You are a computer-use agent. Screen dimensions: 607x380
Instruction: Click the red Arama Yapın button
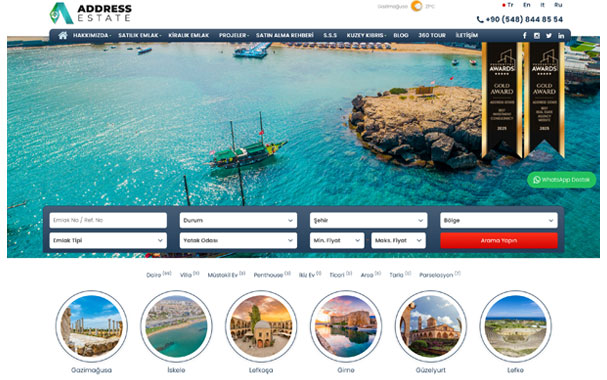point(499,240)
